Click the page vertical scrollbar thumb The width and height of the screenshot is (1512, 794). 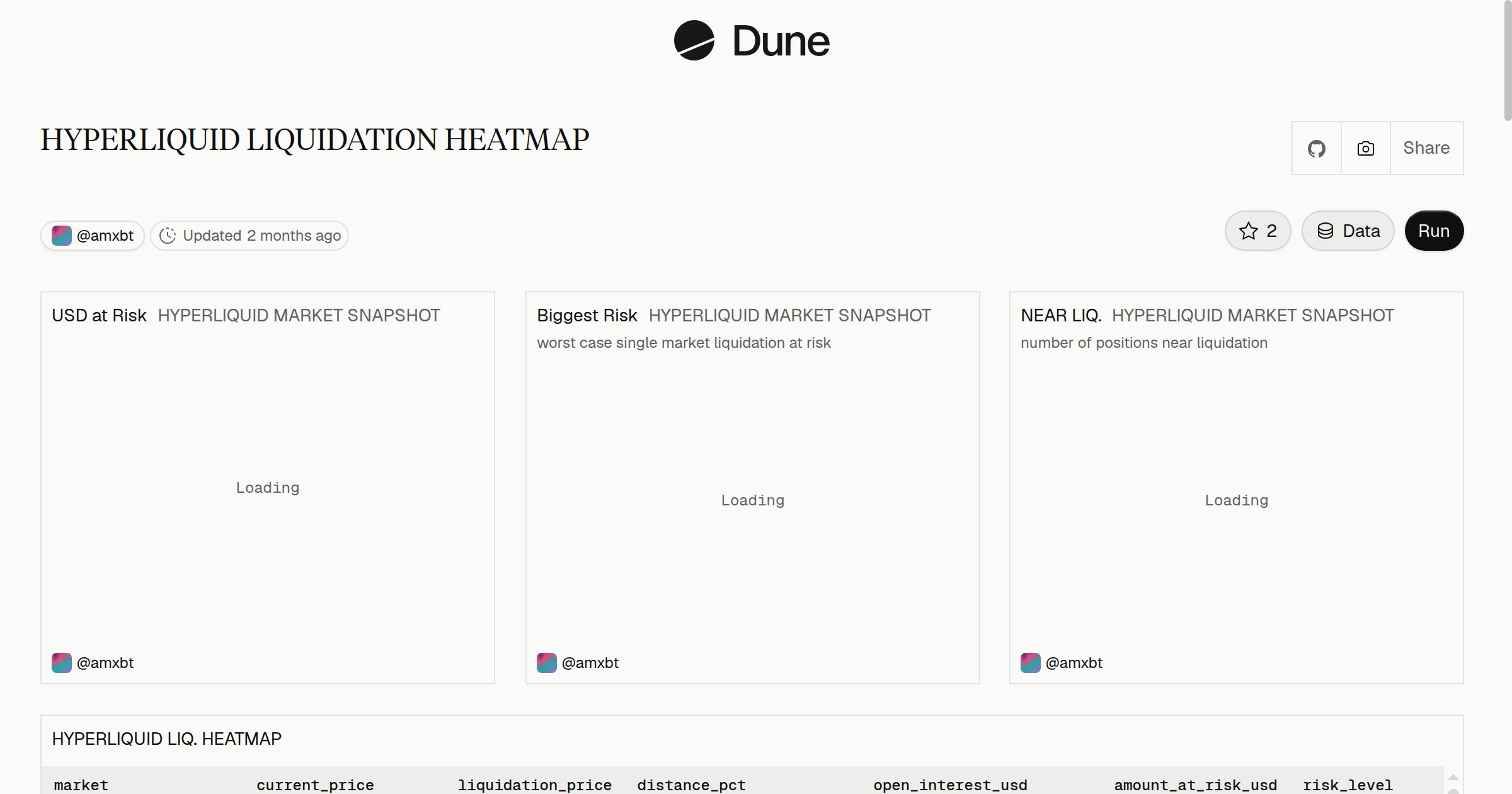coord(1507,60)
